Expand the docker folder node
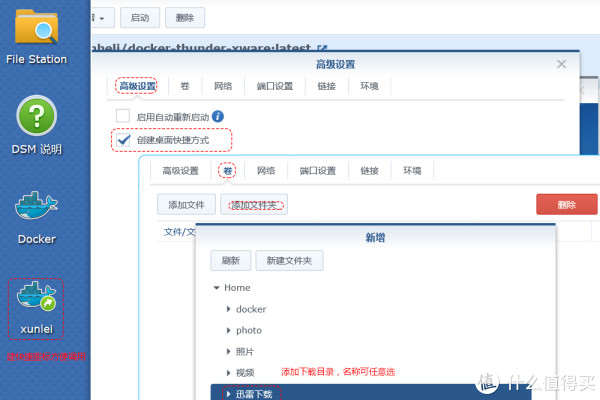The width and height of the screenshot is (600, 400). (228, 309)
